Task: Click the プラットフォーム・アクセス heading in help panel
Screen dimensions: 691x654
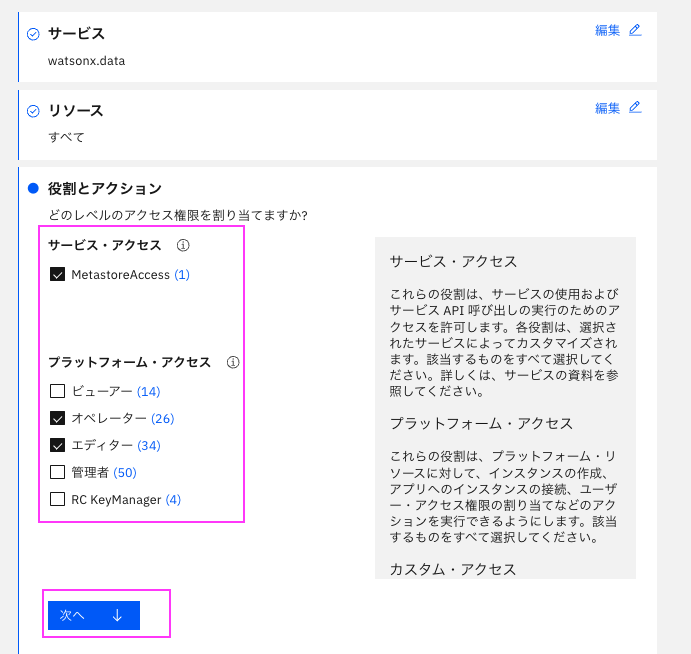Action: (x=481, y=424)
